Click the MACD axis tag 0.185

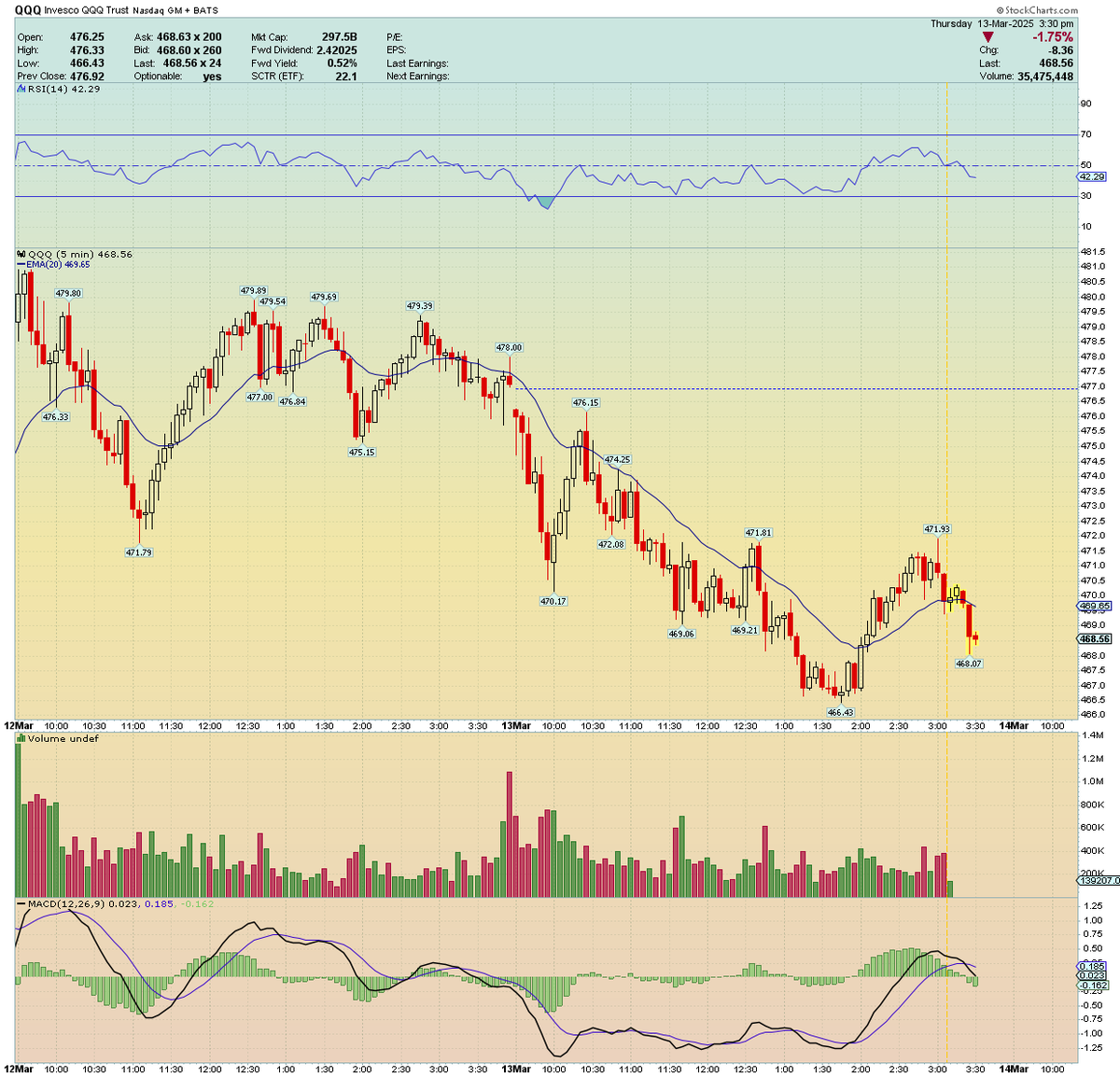click(1092, 965)
